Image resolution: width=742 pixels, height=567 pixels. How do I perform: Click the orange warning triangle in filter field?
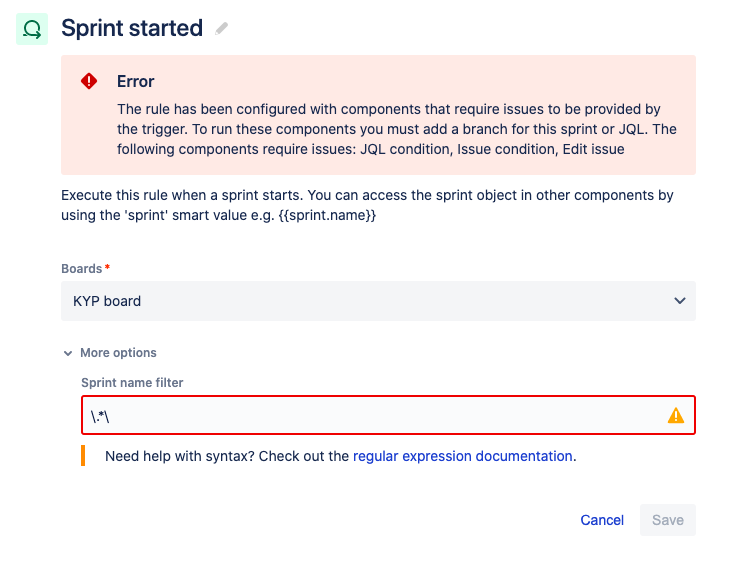676,416
